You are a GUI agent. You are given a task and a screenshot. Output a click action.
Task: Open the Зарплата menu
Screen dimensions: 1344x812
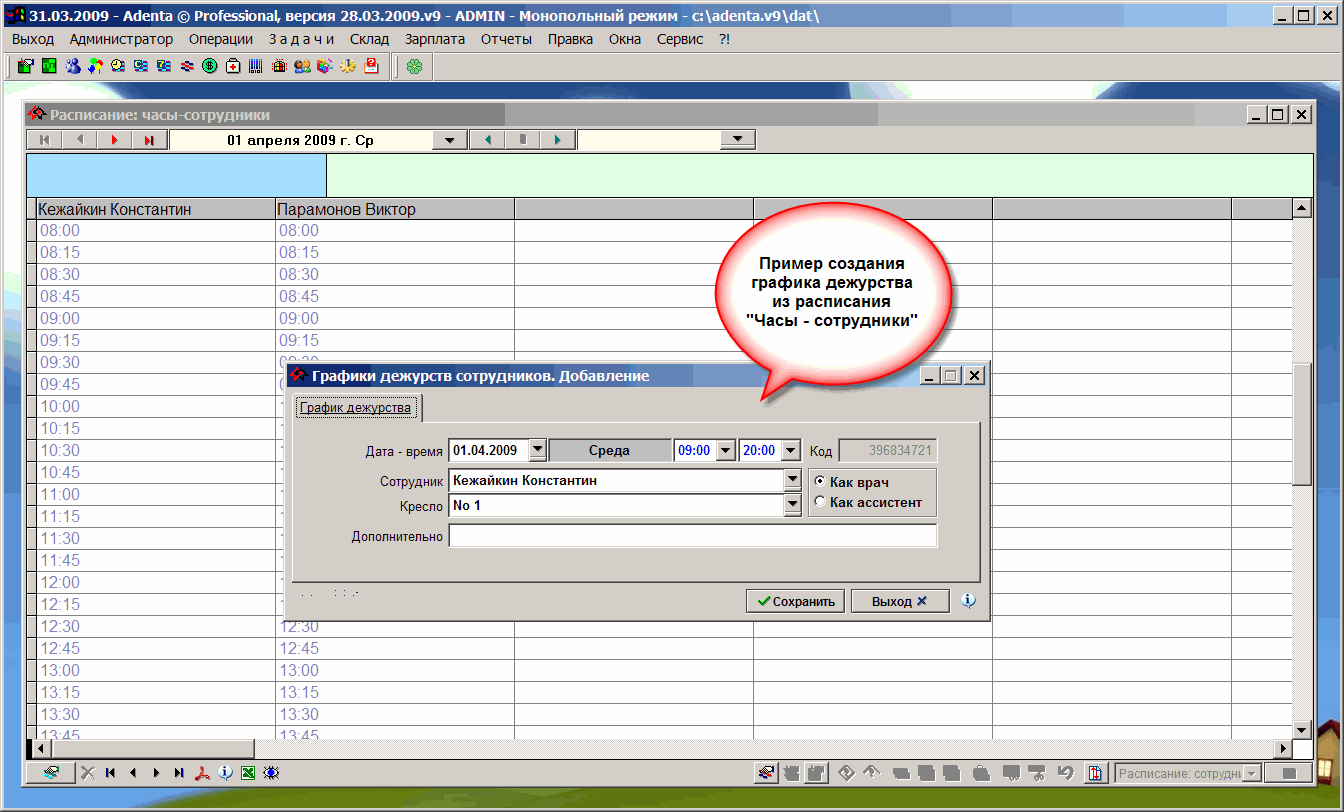434,39
